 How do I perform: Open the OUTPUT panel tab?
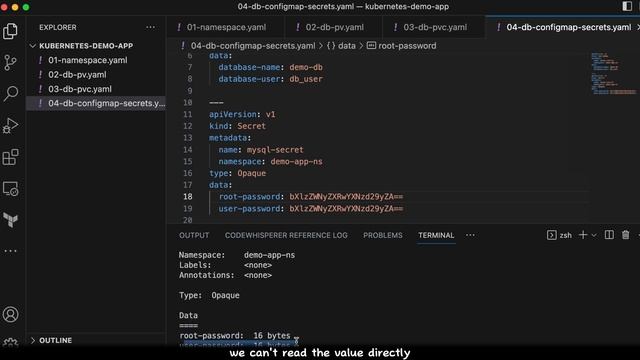[x=194, y=236]
